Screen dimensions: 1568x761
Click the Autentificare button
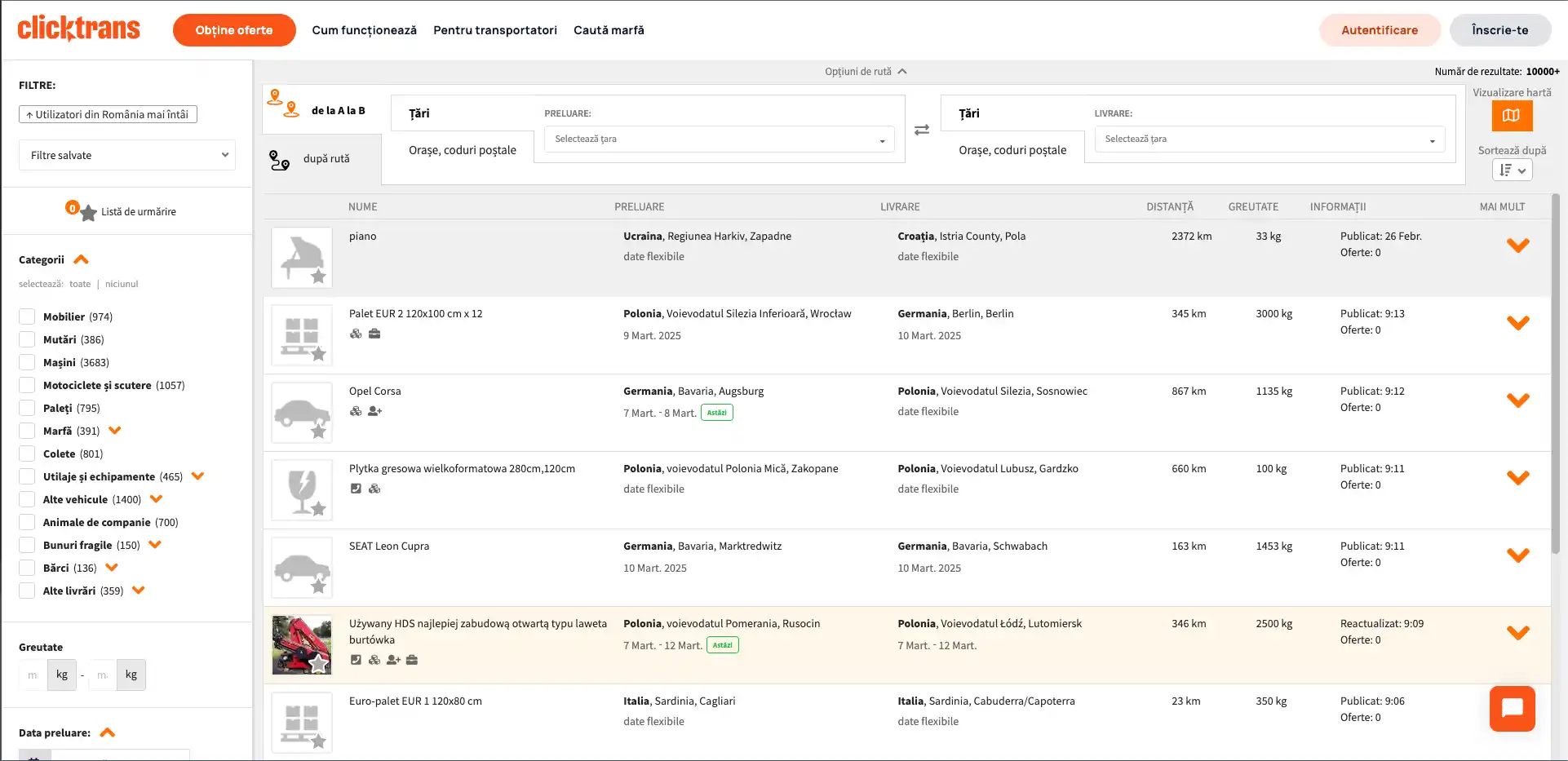click(1379, 30)
